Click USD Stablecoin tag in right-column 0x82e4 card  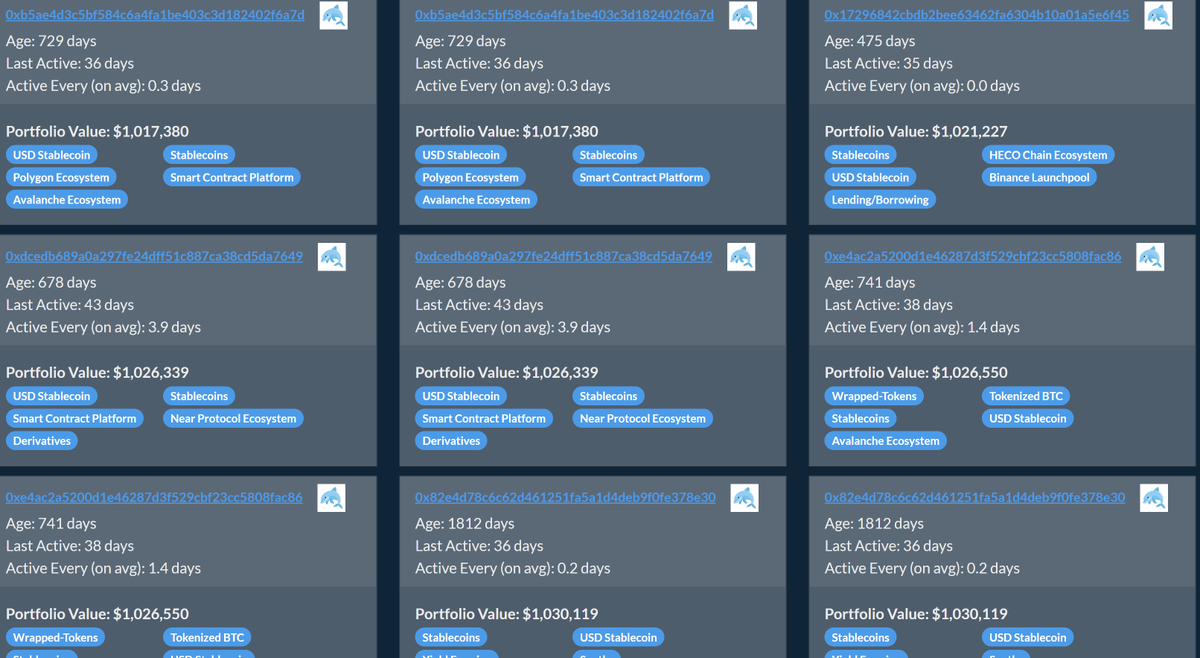(x=1028, y=637)
